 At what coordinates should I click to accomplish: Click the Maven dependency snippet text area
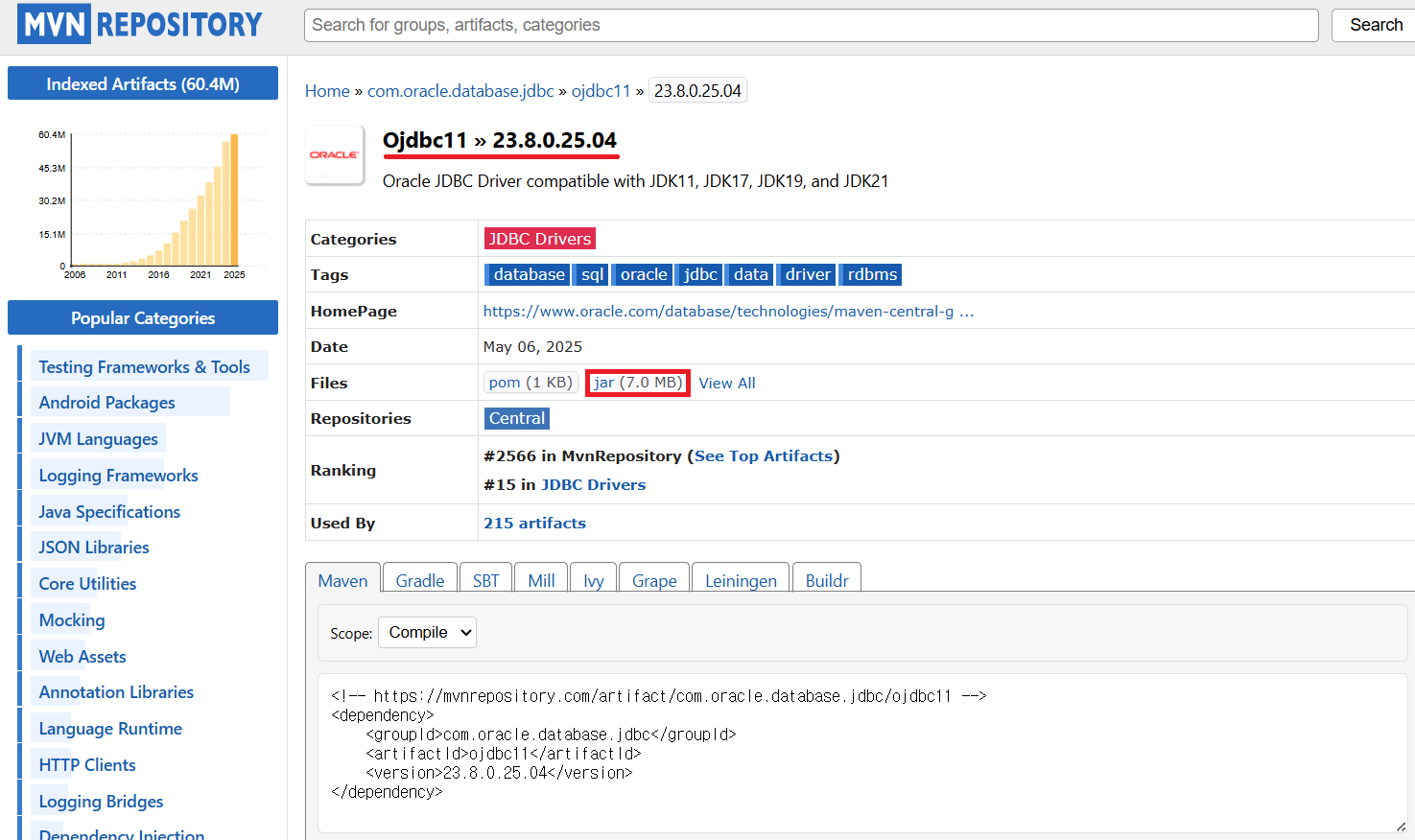862,753
